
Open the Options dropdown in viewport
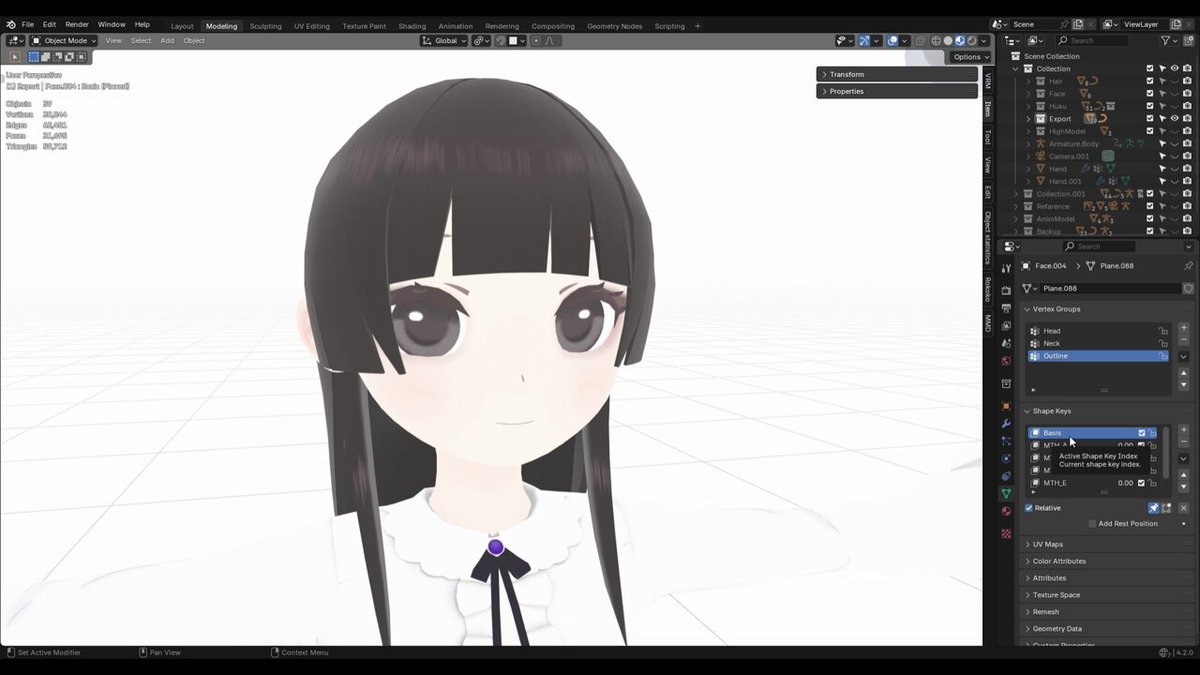point(970,57)
